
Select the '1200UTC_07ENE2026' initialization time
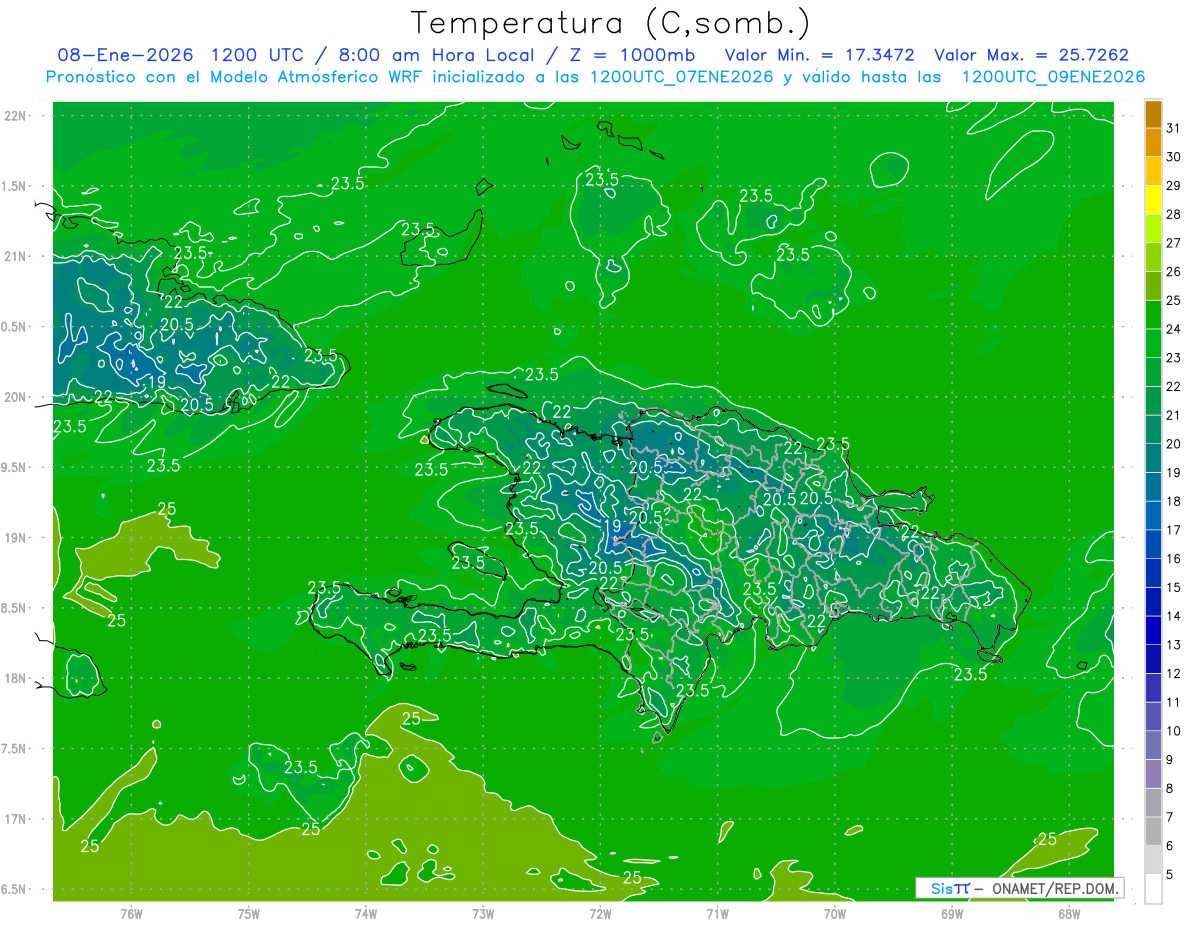(x=682, y=77)
